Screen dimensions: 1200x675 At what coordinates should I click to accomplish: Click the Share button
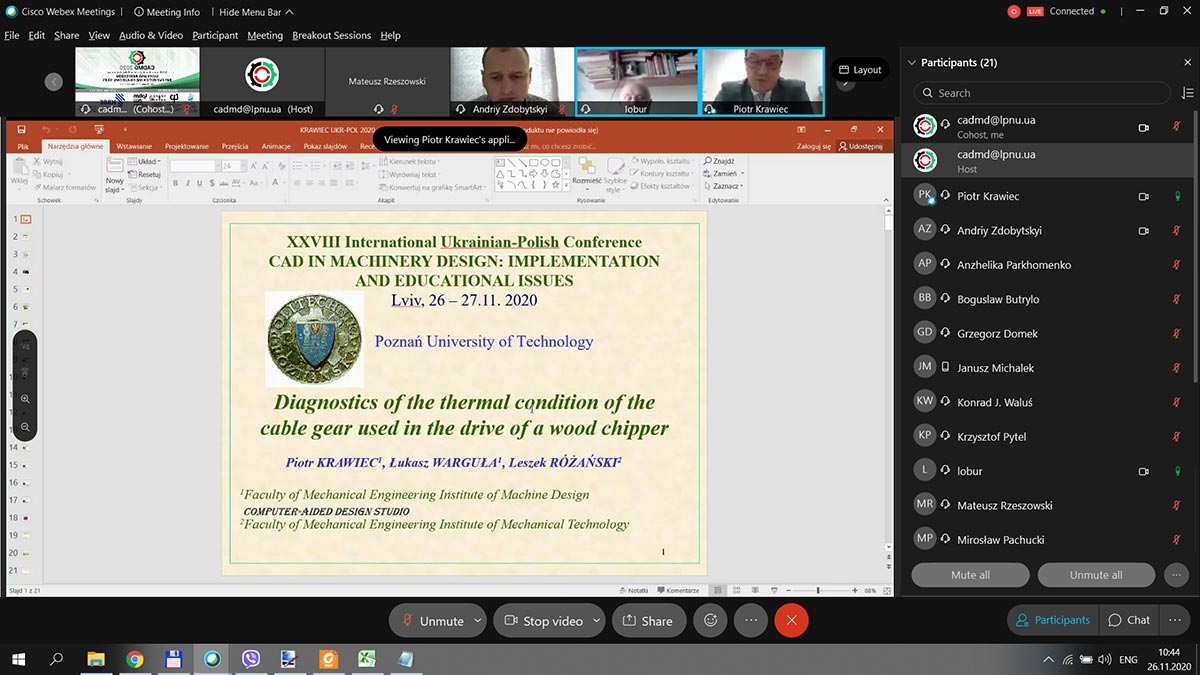(x=647, y=621)
